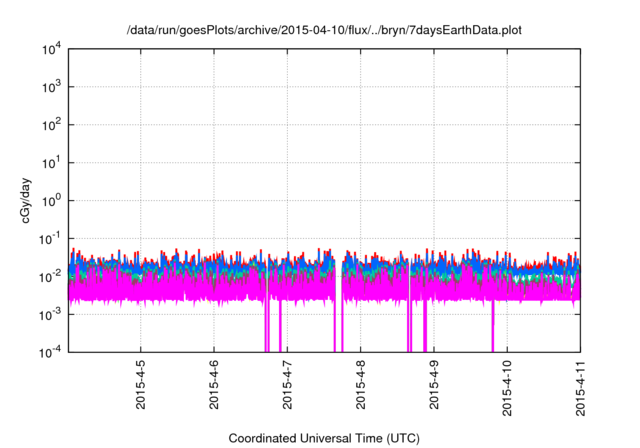The image size is (640, 448).
Task: Click the 10^3 y-axis tick label
Action: 51,87
